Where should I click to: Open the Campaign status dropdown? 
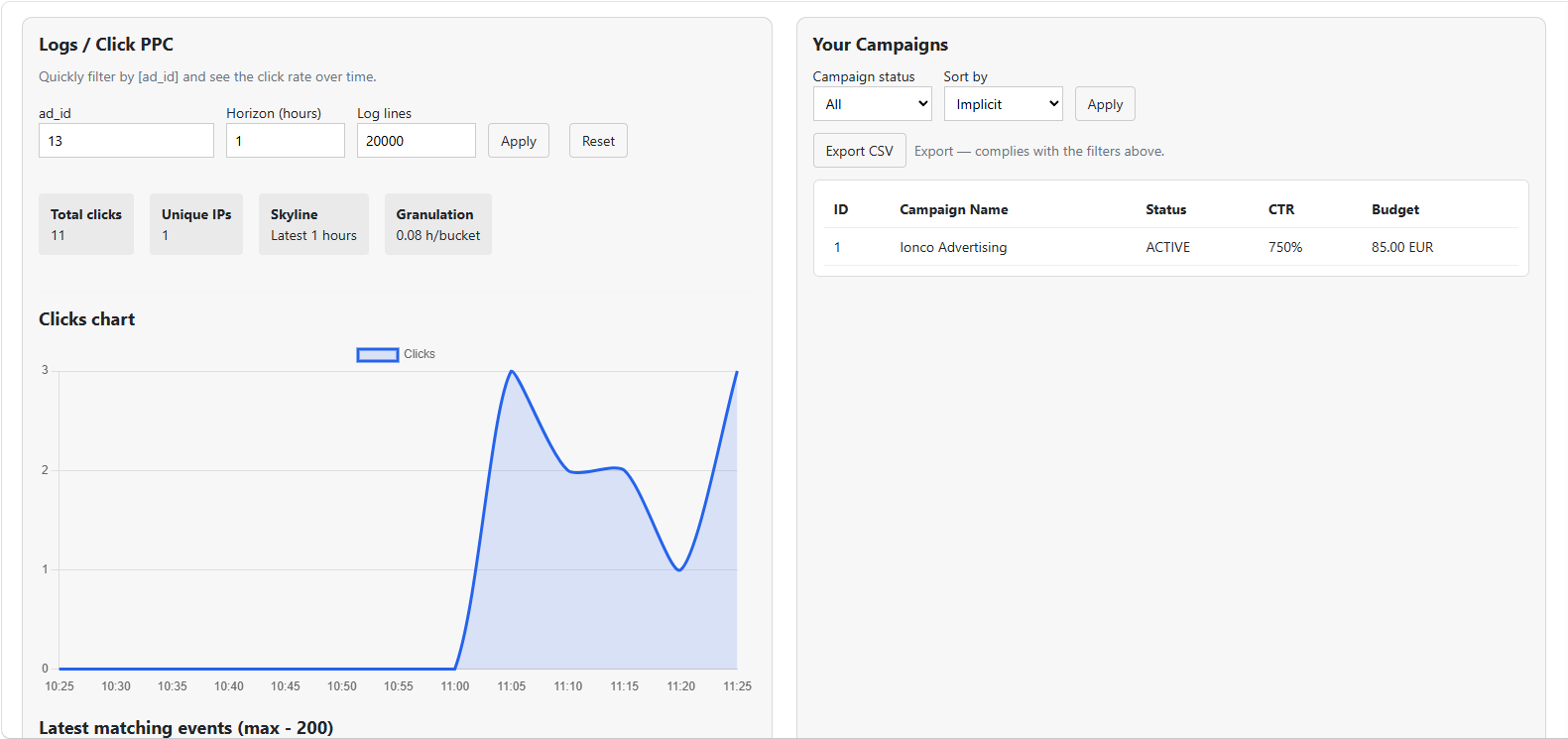873,104
